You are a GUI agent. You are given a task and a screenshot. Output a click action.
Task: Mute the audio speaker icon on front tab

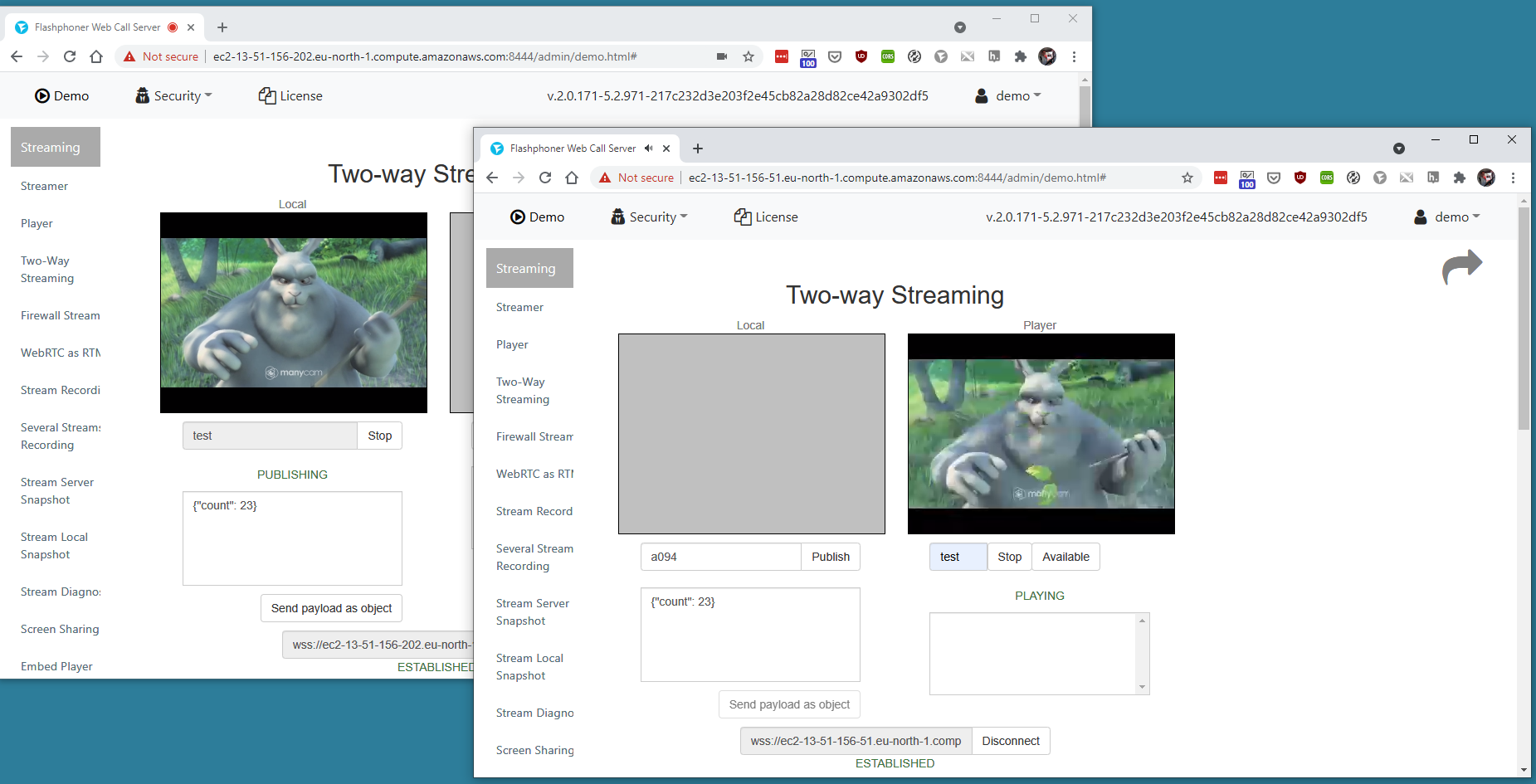pyautogui.click(x=649, y=149)
